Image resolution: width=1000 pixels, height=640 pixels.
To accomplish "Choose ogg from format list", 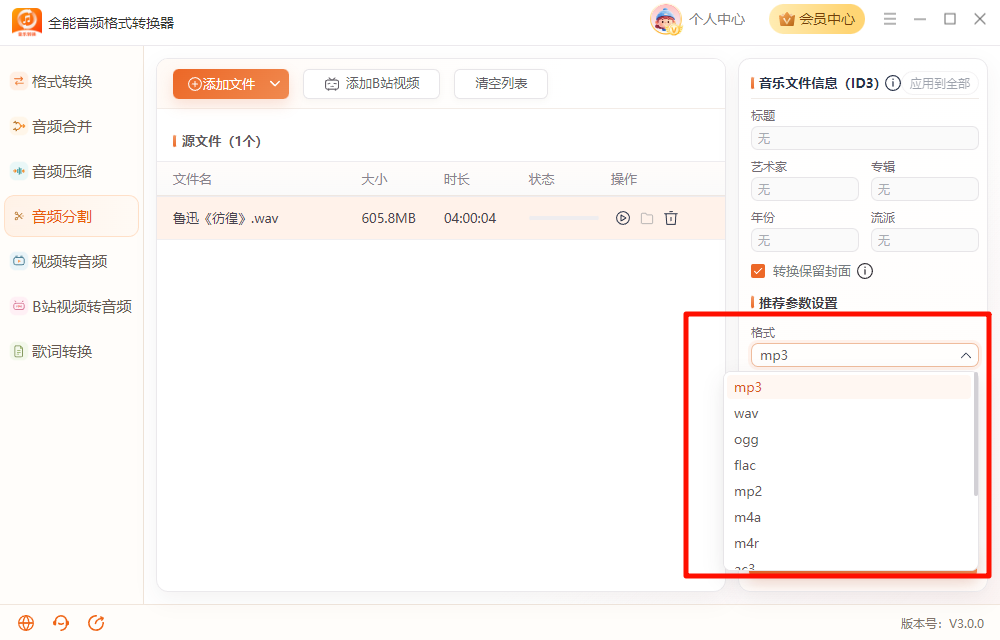I will coord(849,440).
